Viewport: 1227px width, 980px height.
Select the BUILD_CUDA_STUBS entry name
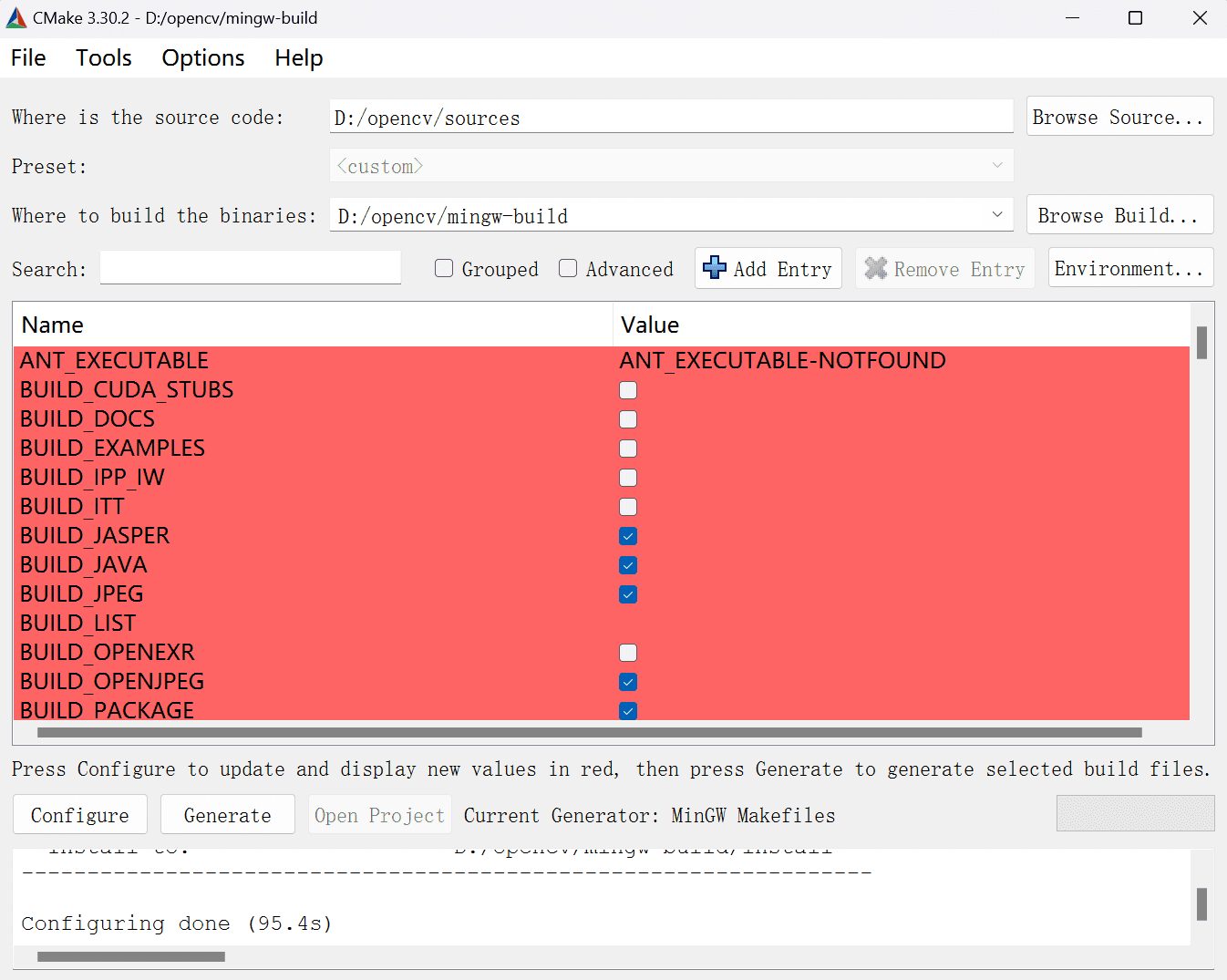click(127, 390)
